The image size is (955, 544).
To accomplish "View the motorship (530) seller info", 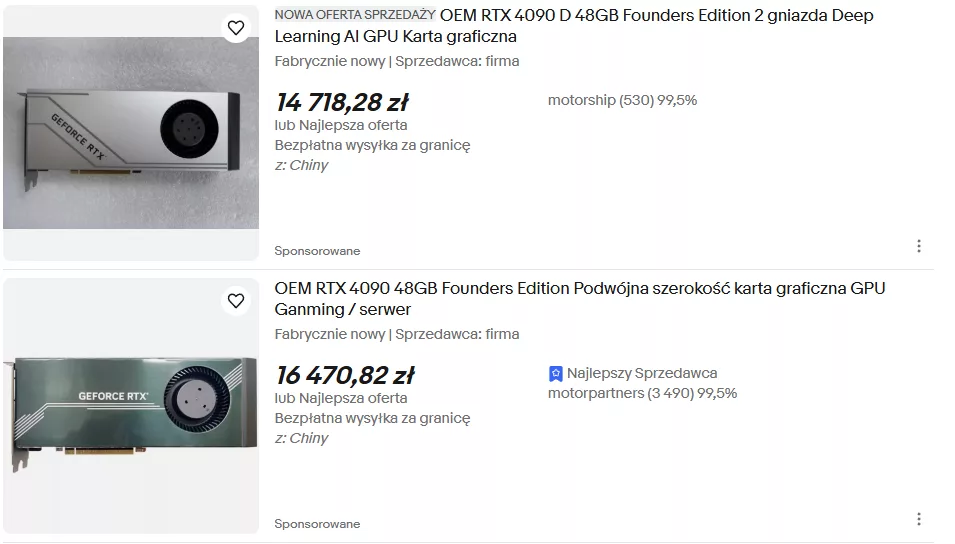I will click(x=622, y=100).
